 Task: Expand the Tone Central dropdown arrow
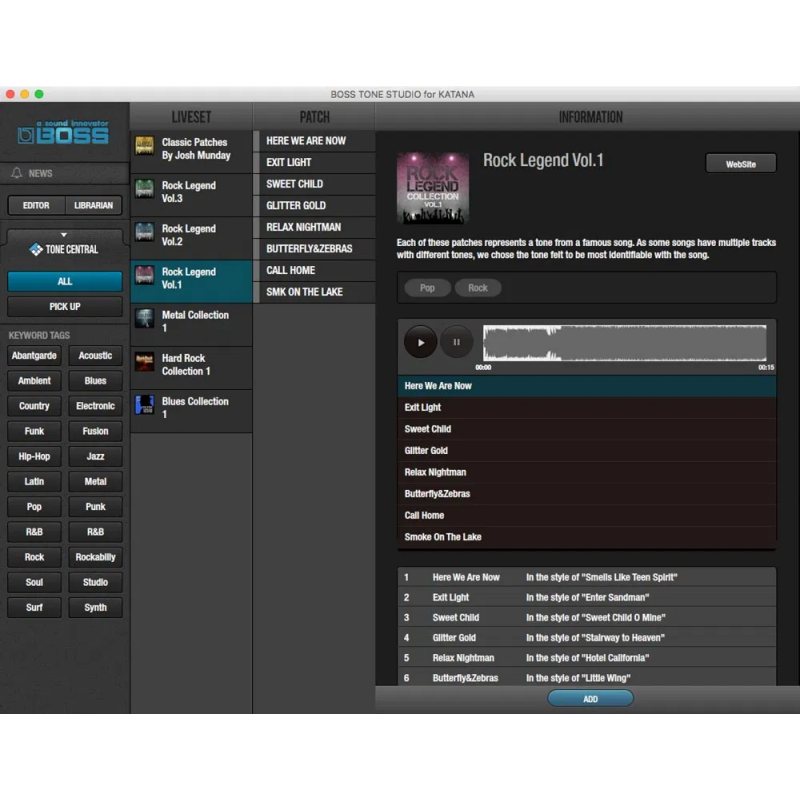click(64, 235)
